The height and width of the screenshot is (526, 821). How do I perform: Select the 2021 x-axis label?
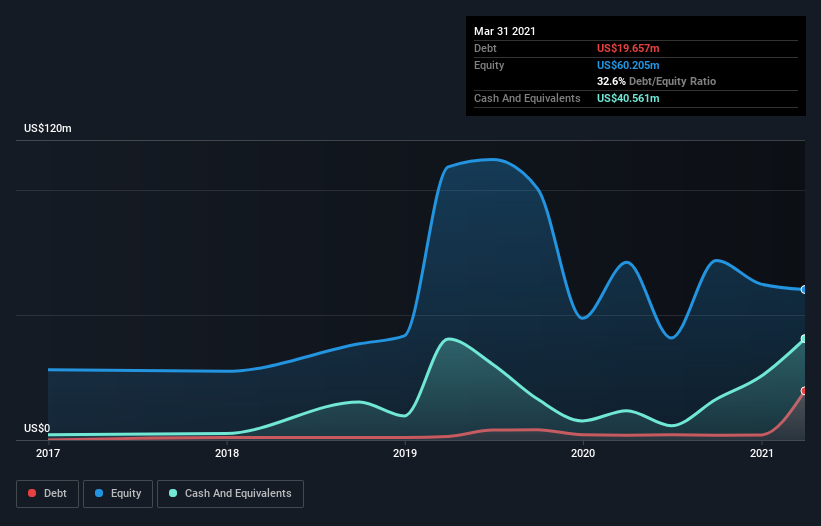coord(761,453)
